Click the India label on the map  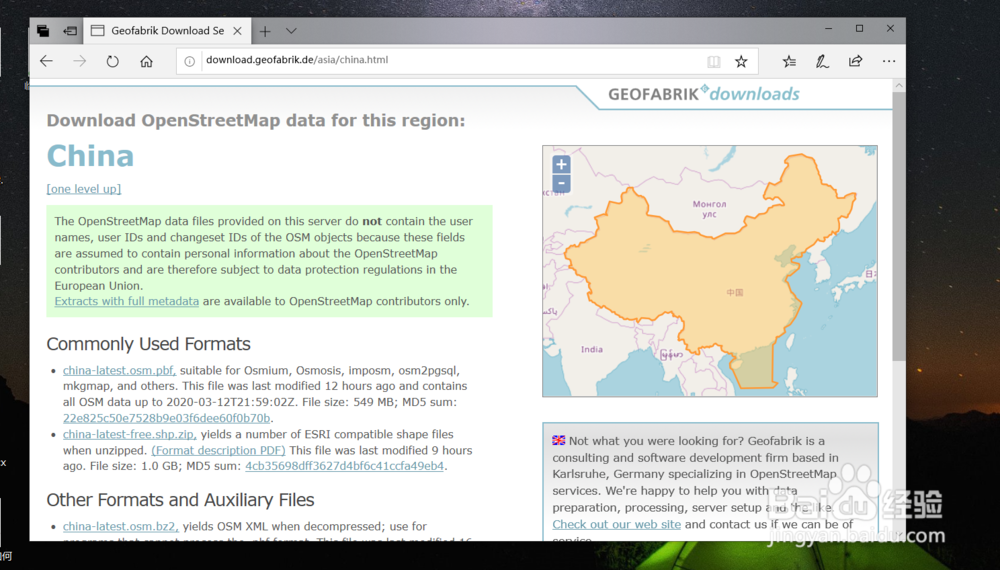coord(592,349)
